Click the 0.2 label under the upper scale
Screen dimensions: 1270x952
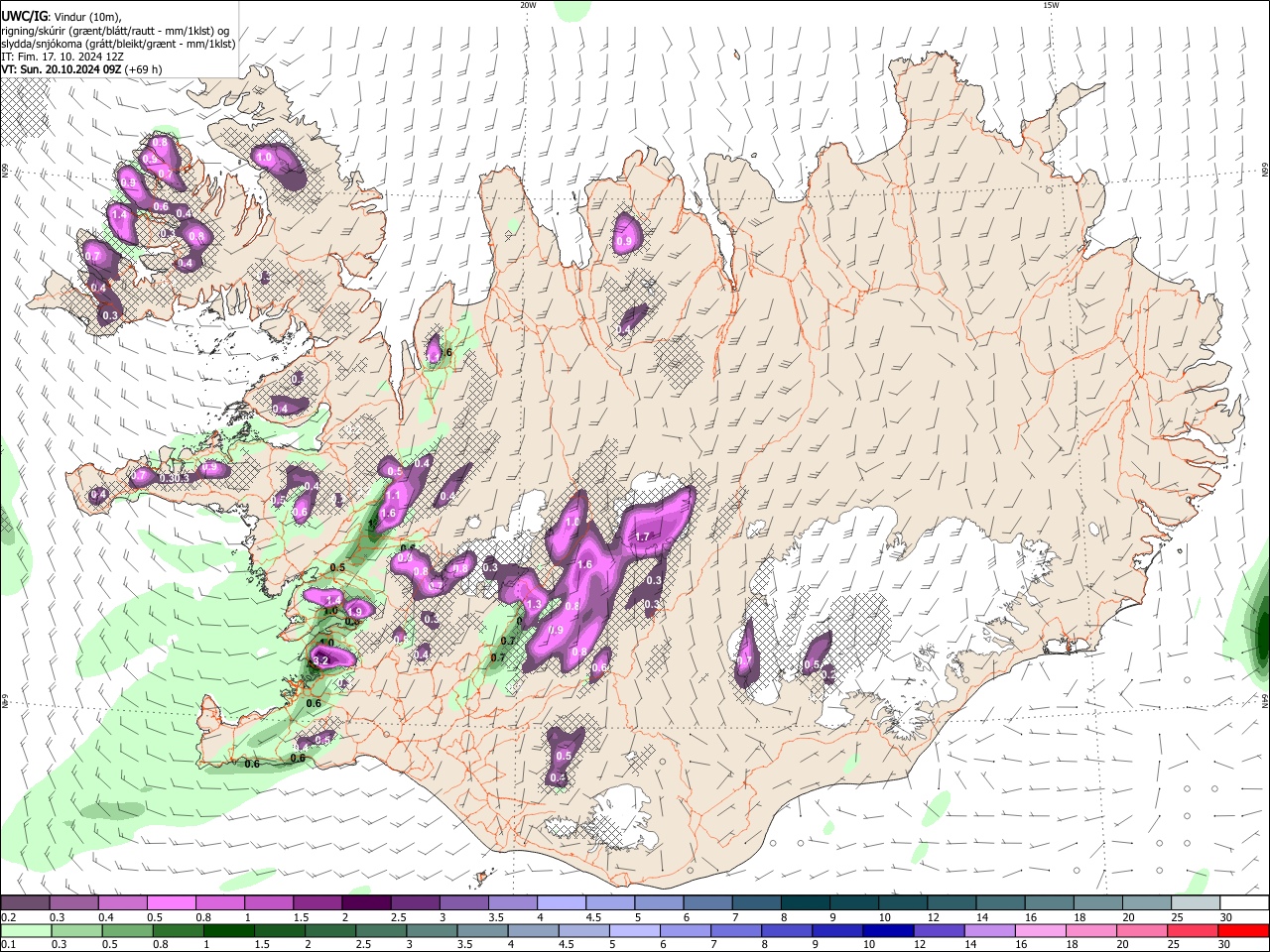[x=8, y=917]
